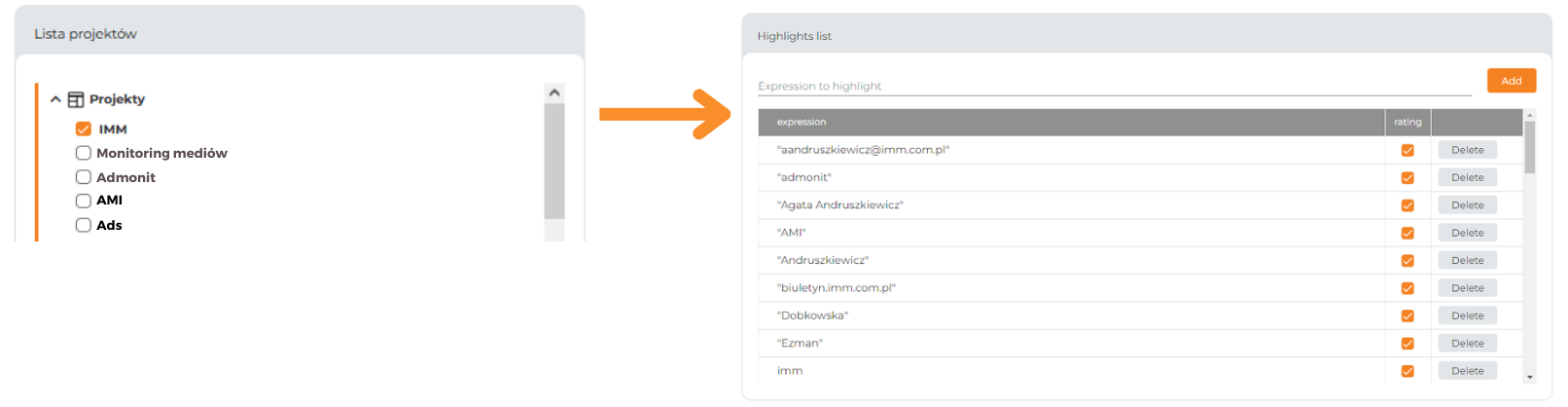Image resolution: width=1568 pixels, height=407 pixels.
Task: Collapse the Projekty tree with chevron
Action: (55, 99)
